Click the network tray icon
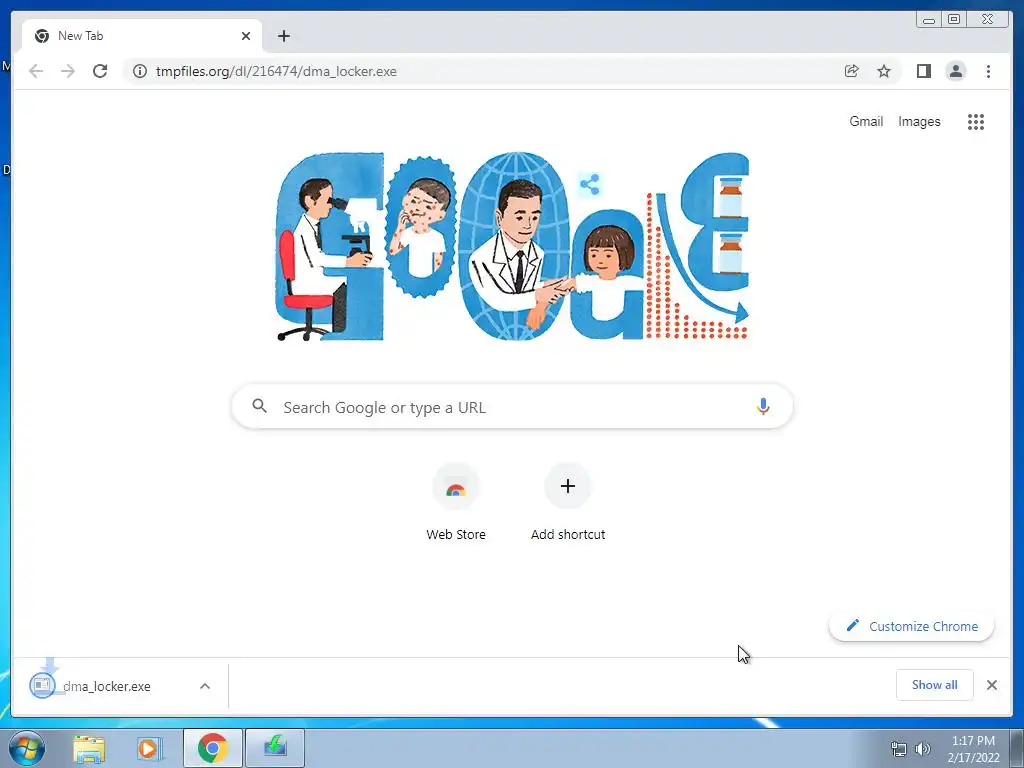 point(899,749)
